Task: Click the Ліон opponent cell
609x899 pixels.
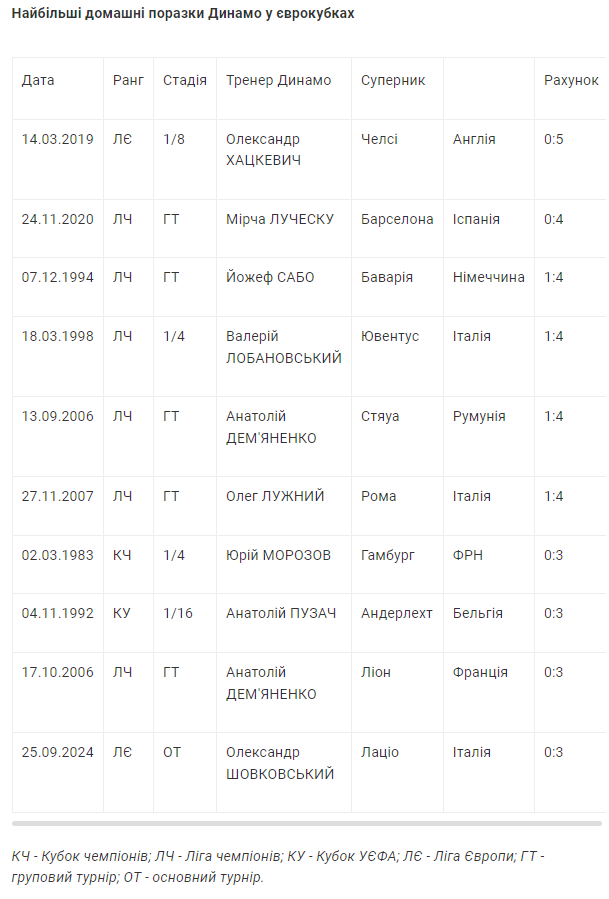Action: (x=376, y=672)
